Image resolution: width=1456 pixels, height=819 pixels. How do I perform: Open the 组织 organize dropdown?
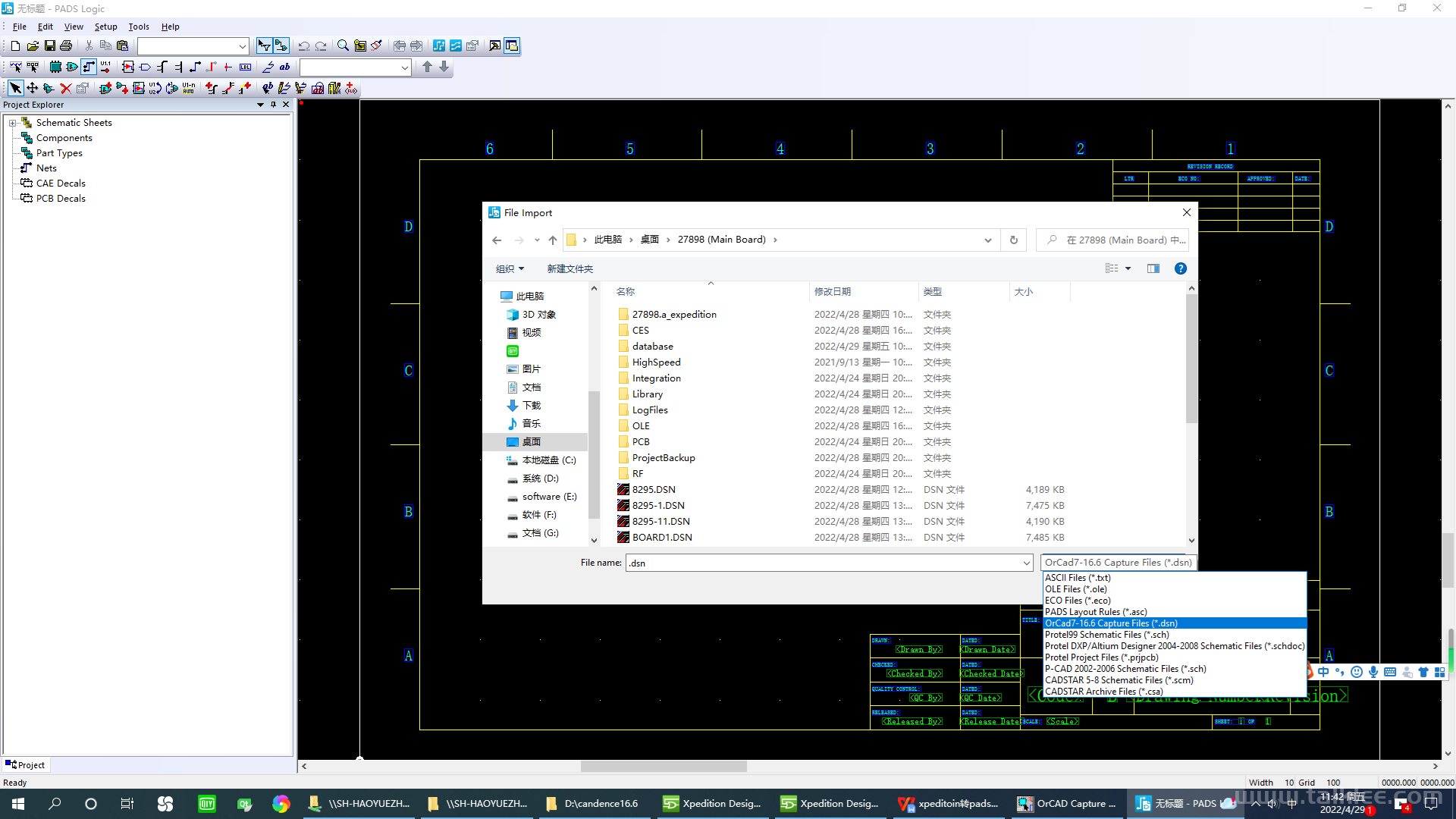point(510,268)
